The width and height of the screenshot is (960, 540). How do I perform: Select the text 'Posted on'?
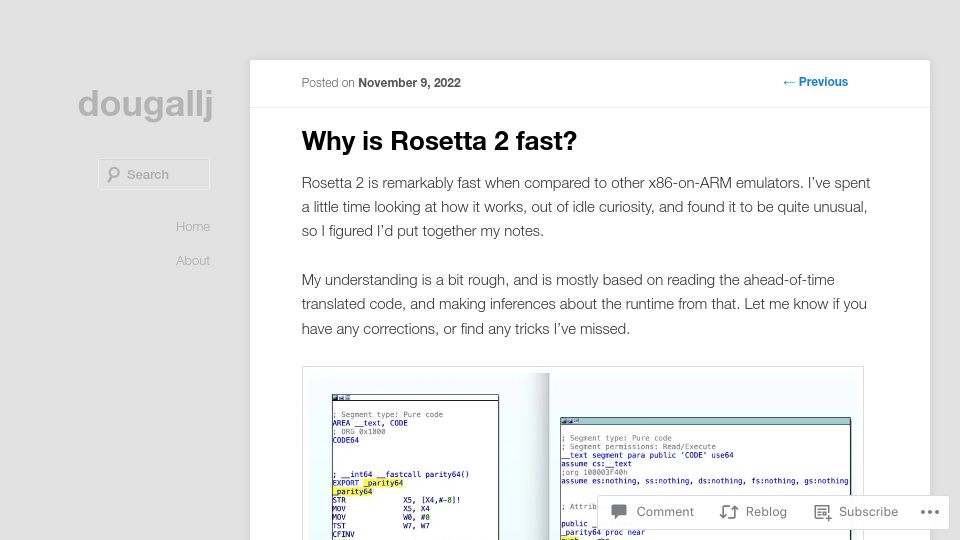[x=328, y=83]
